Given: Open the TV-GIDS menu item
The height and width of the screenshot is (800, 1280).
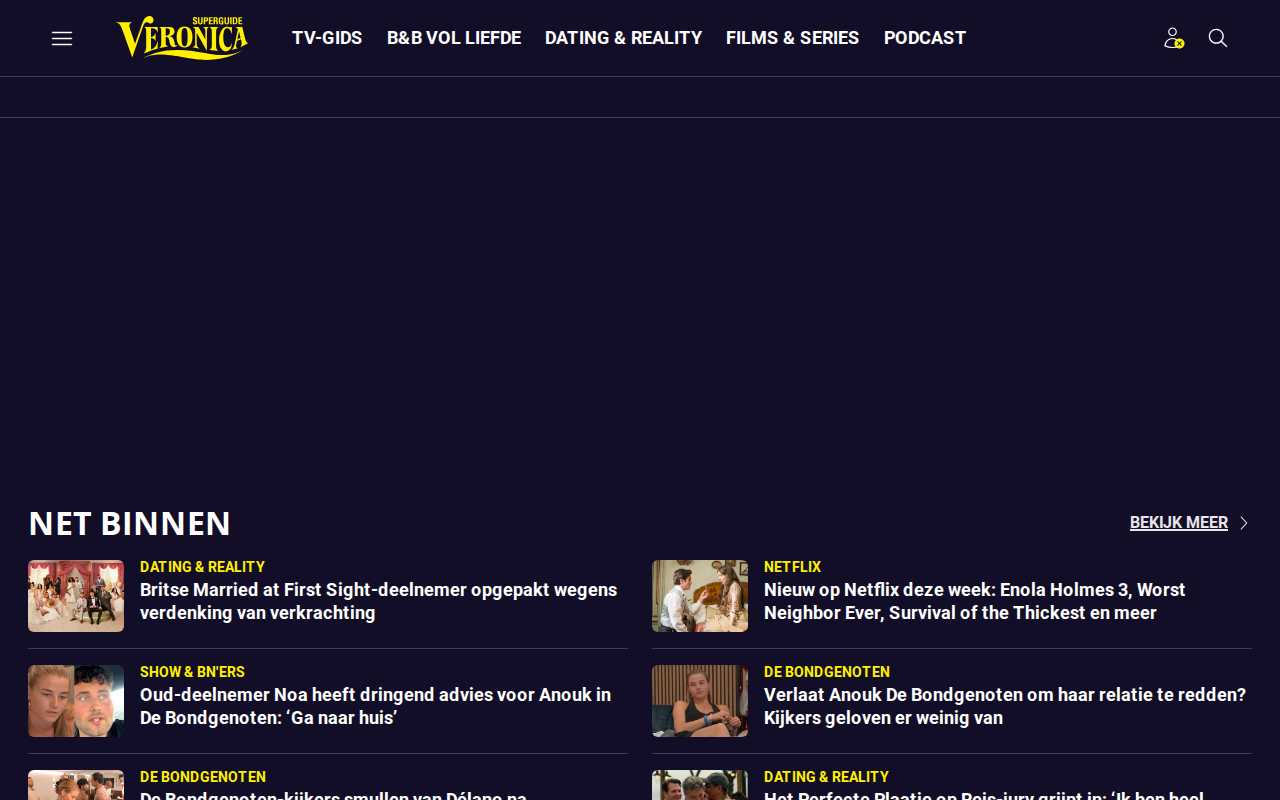Looking at the screenshot, I should pyautogui.click(x=327, y=38).
